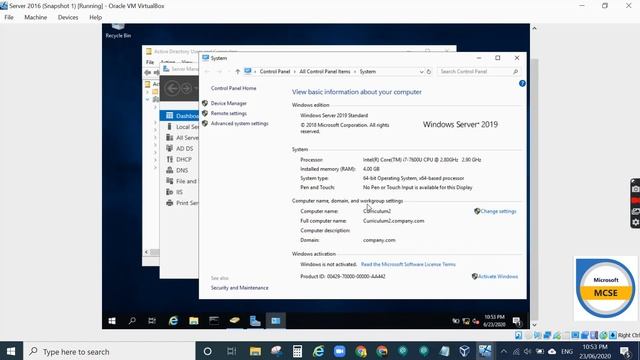
Task: Open File menu in Active Directory window
Action: pos(150,62)
